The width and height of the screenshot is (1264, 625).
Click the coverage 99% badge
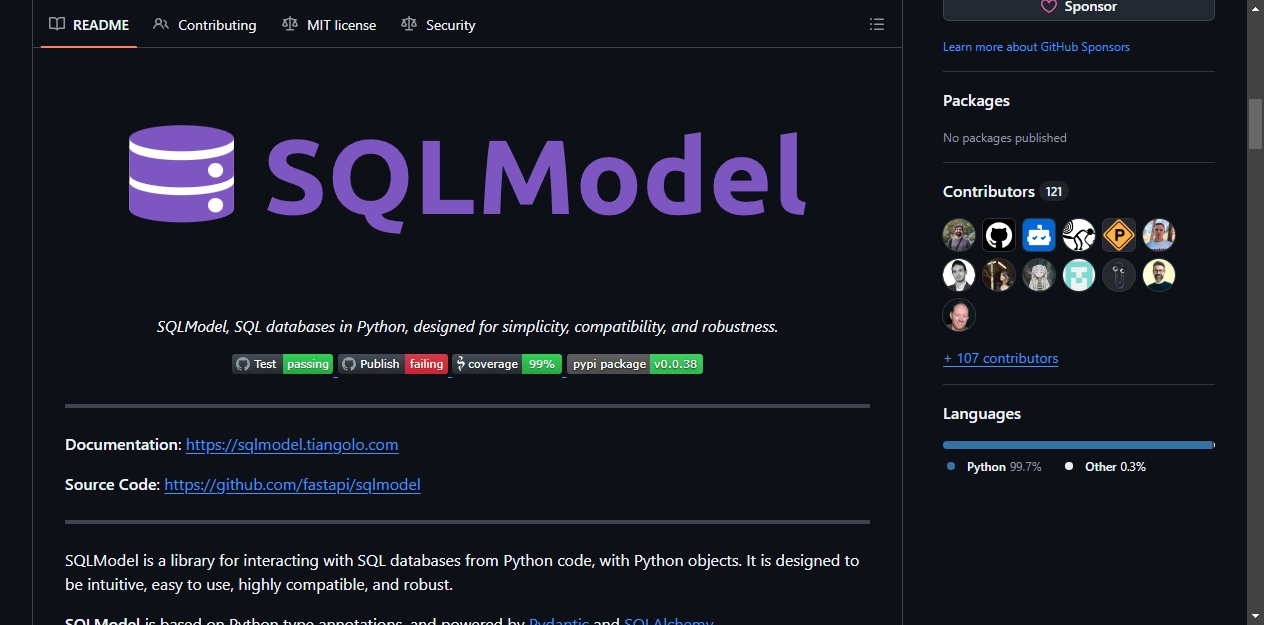tap(507, 364)
